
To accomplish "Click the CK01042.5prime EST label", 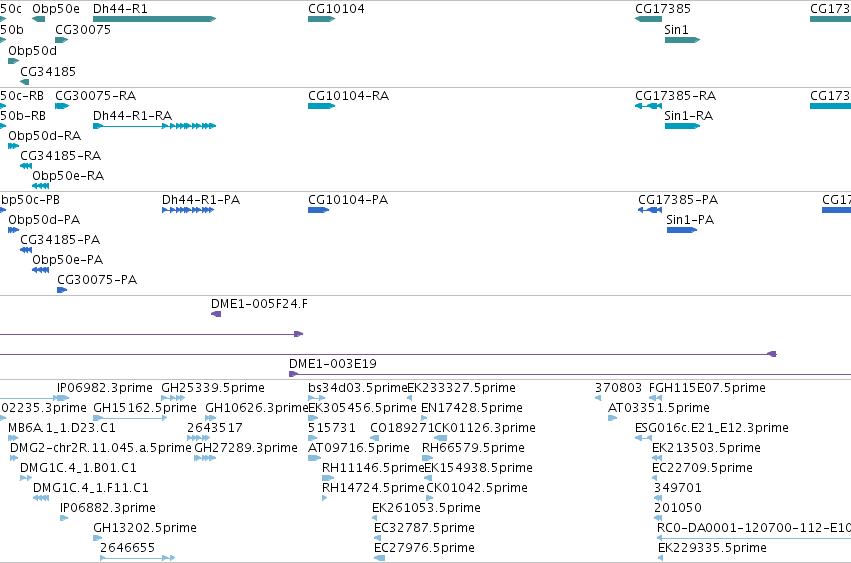I will pos(477,488).
